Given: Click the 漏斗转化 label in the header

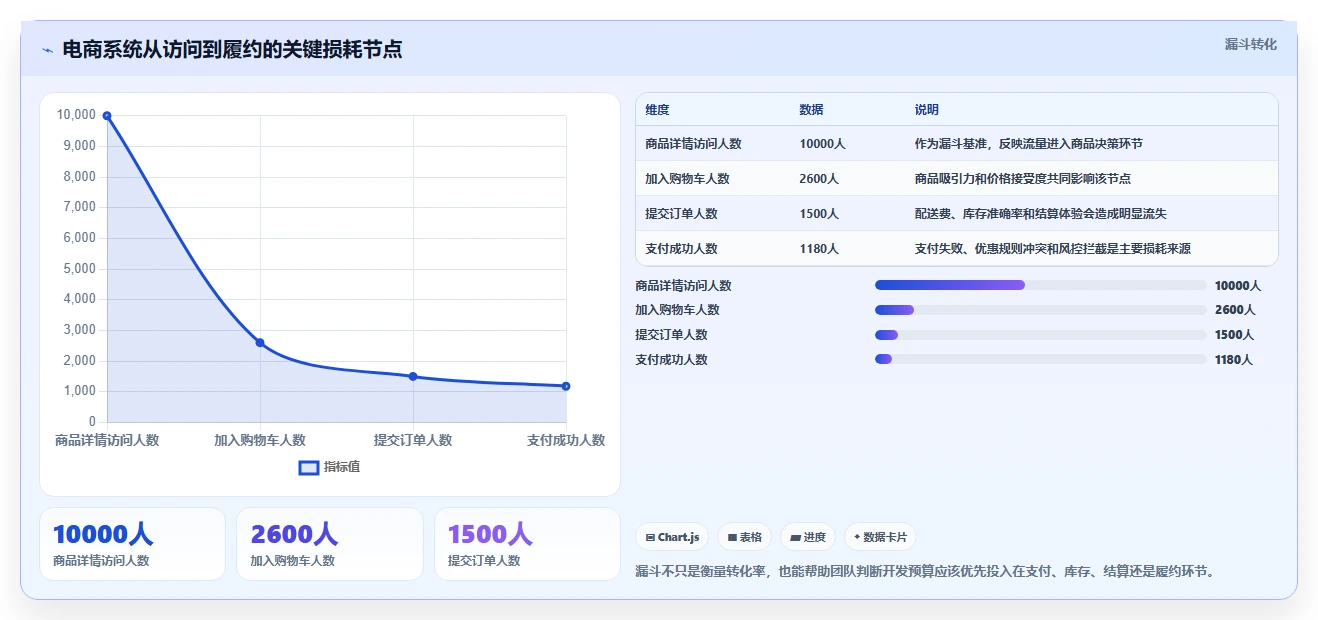Looking at the screenshot, I should click(1250, 44).
